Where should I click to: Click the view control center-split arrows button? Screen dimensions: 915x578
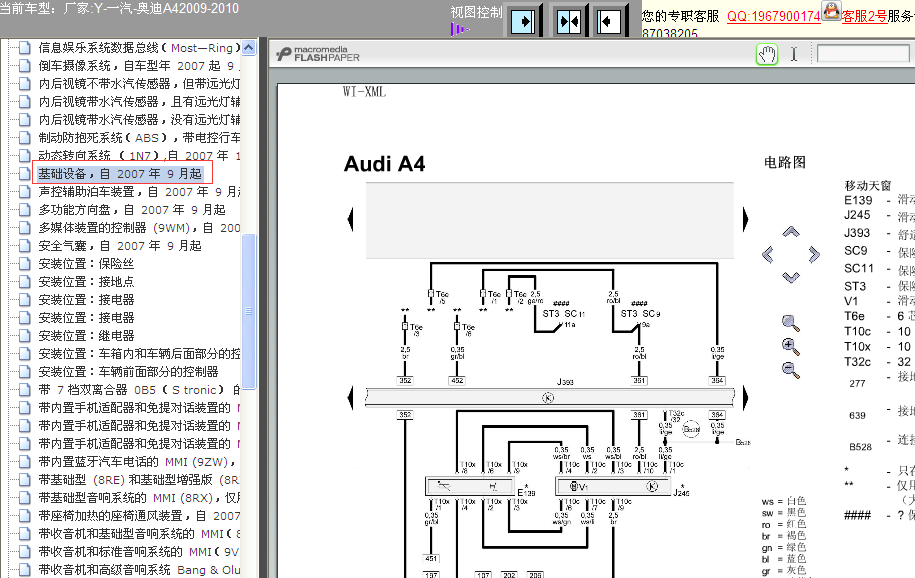pyautogui.click(x=569, y=22)
